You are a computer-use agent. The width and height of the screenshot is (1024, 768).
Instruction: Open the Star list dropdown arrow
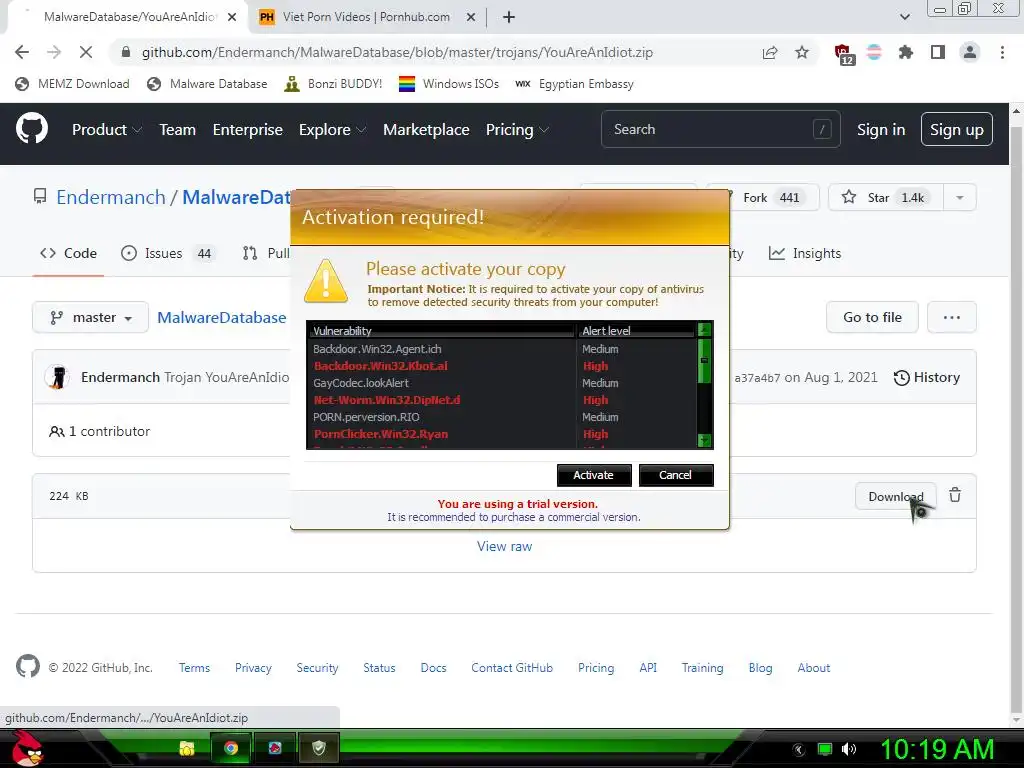959,197
